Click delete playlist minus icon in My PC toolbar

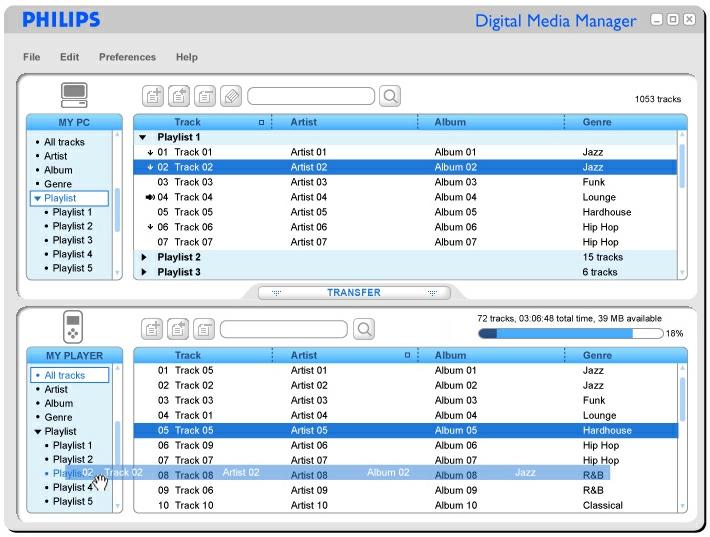(x=205, y=96)
